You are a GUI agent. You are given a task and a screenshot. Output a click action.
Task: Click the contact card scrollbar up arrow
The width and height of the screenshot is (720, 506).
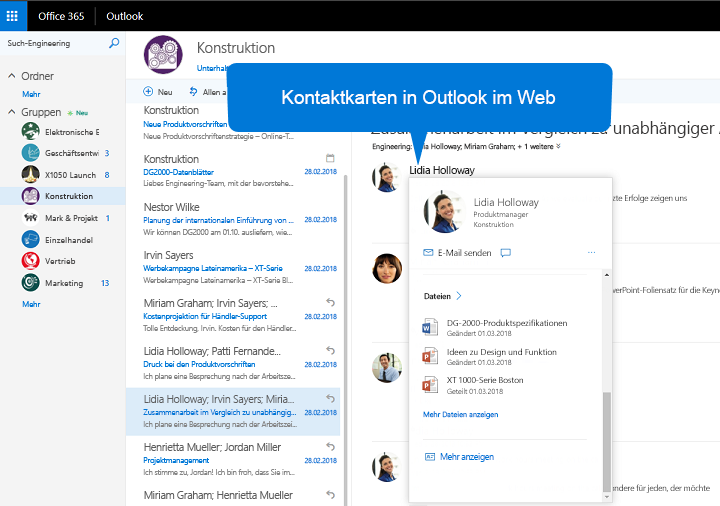click(x=607, y=275)
